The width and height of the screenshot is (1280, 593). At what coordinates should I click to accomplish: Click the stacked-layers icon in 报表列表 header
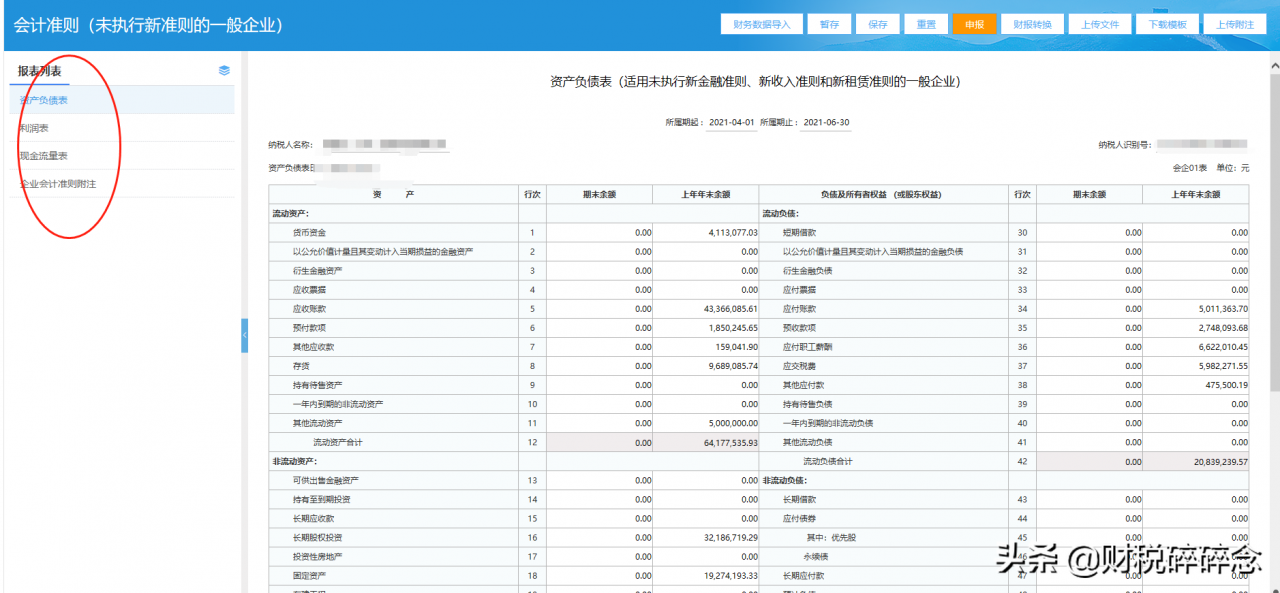(224, 70)
